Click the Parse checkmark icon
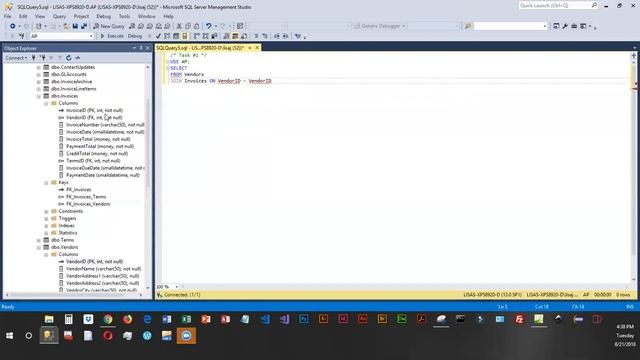 (x=158, y=36)
